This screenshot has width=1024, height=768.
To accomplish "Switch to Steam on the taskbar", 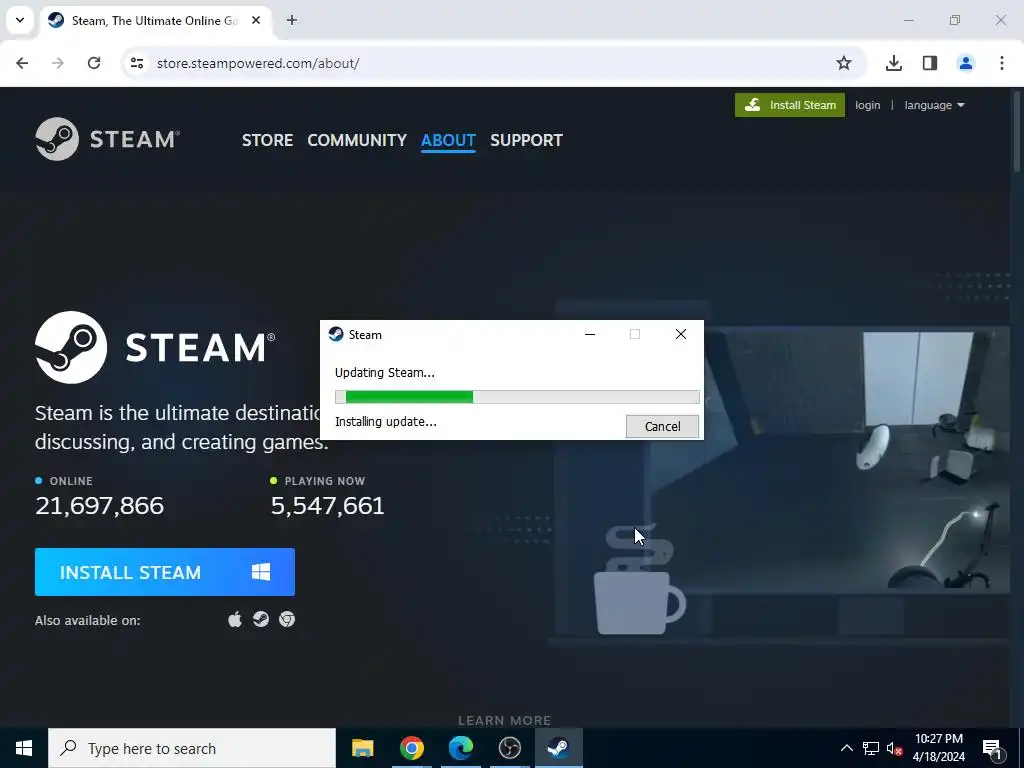I will (558, 748).
